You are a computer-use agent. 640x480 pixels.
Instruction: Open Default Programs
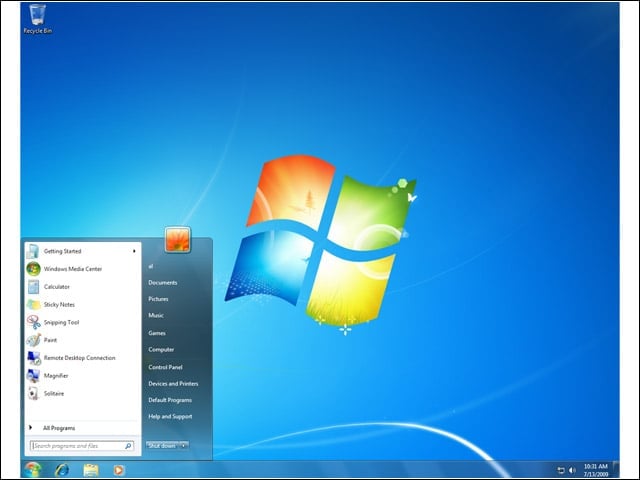pyautogui.click(x=170, y=400)
